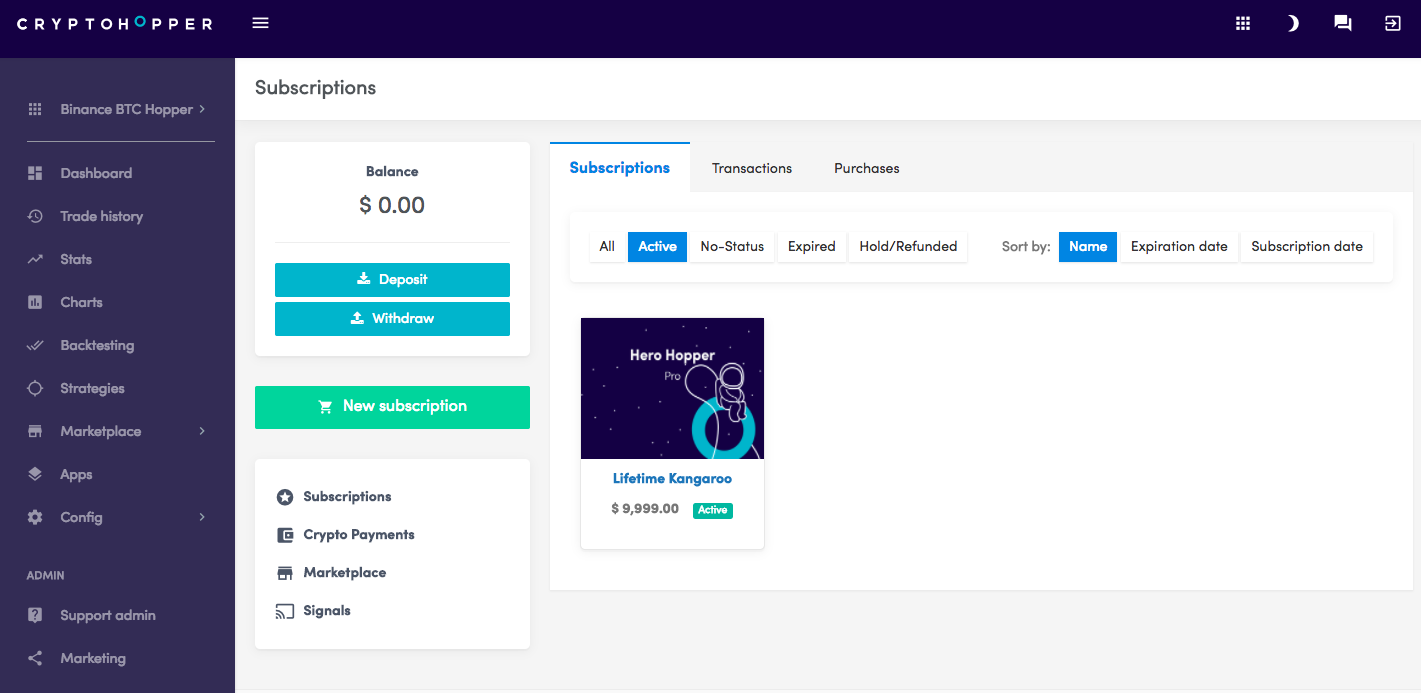Click the $ 0.00 balance amount

pos(392,205)
